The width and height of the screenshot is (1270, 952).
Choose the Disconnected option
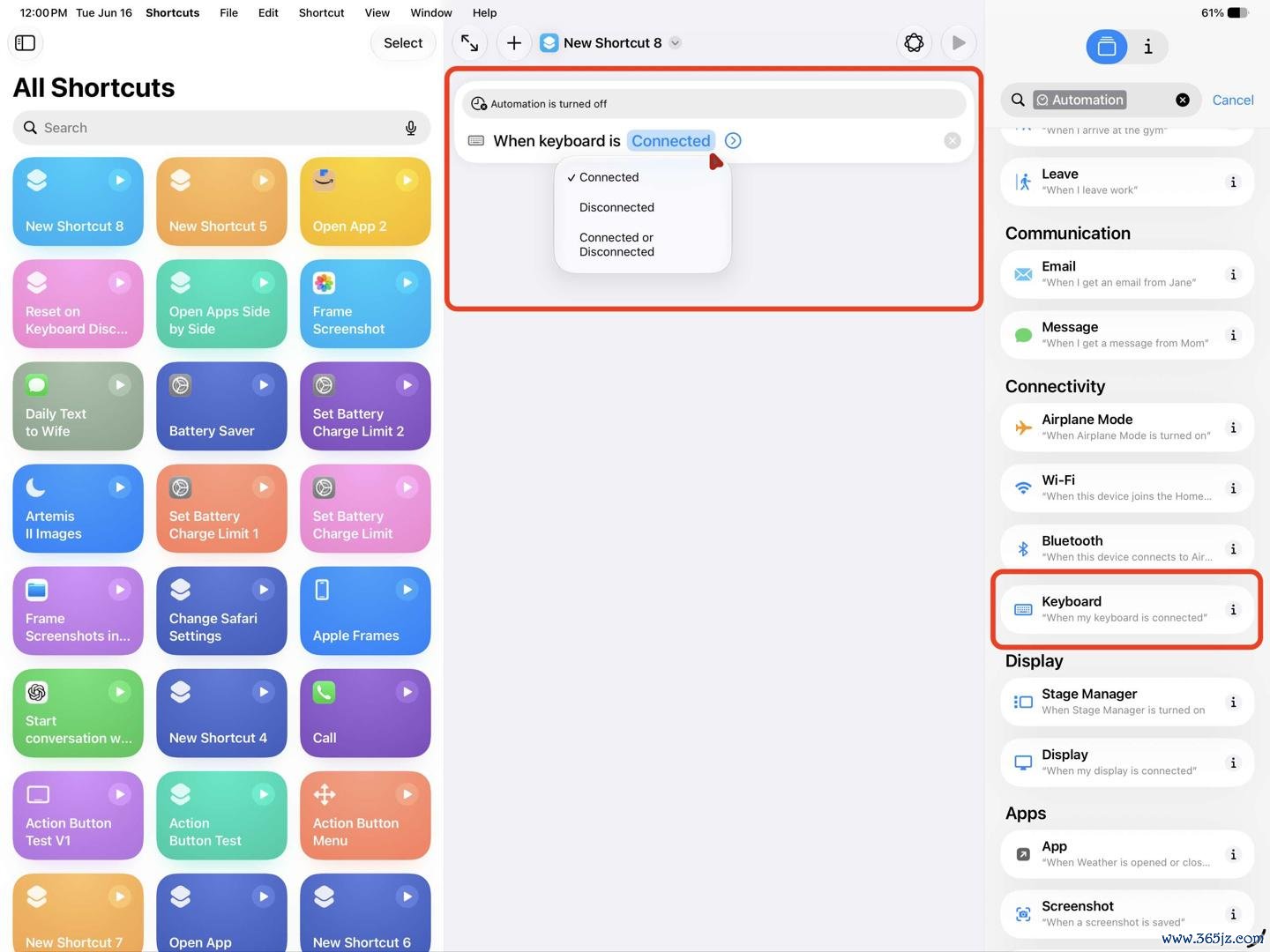point(642,207)
